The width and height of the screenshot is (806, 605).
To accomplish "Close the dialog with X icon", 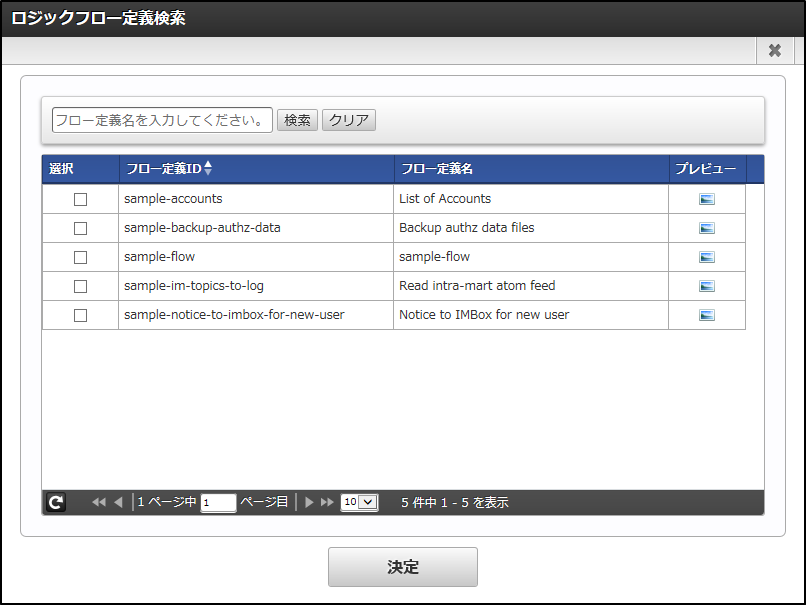I will [x=775, y=50].
